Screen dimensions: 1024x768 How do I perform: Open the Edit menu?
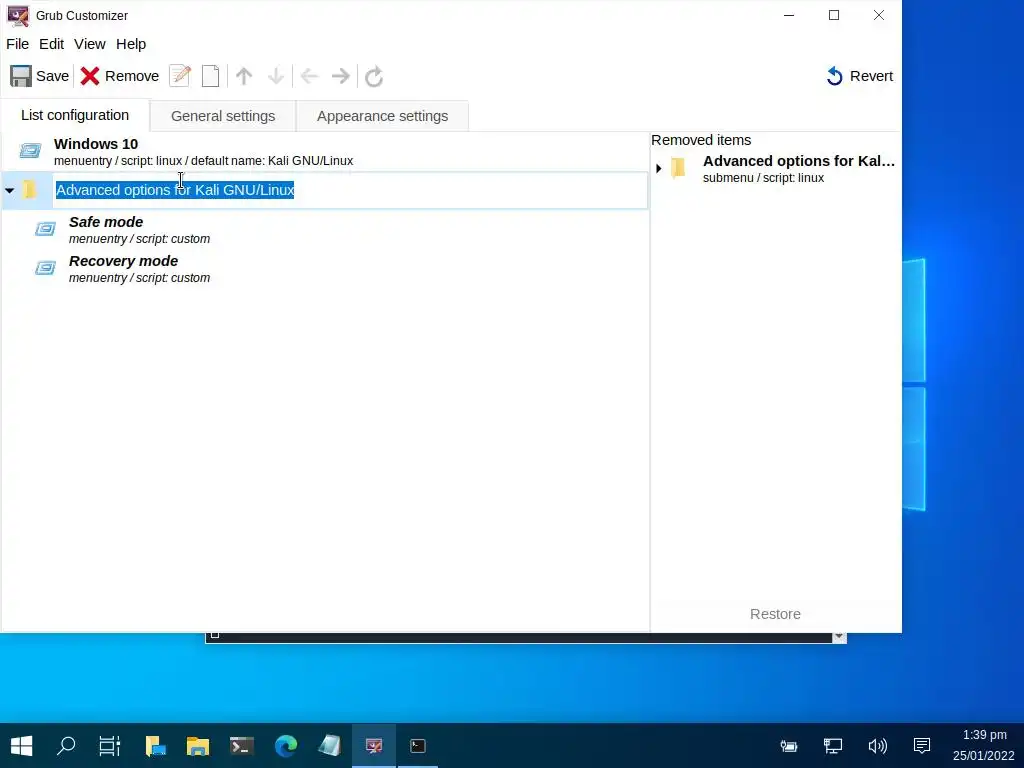52,44
